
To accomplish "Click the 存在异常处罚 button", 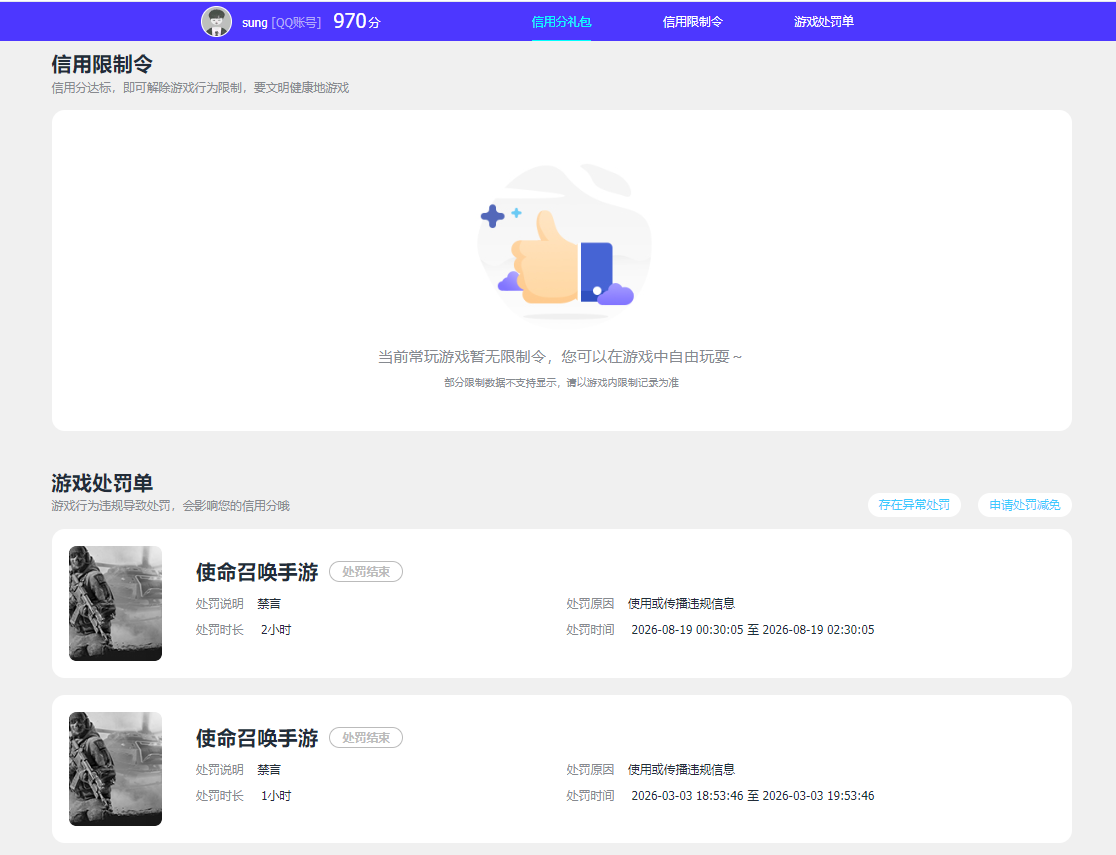I will (x=914, y=505).
